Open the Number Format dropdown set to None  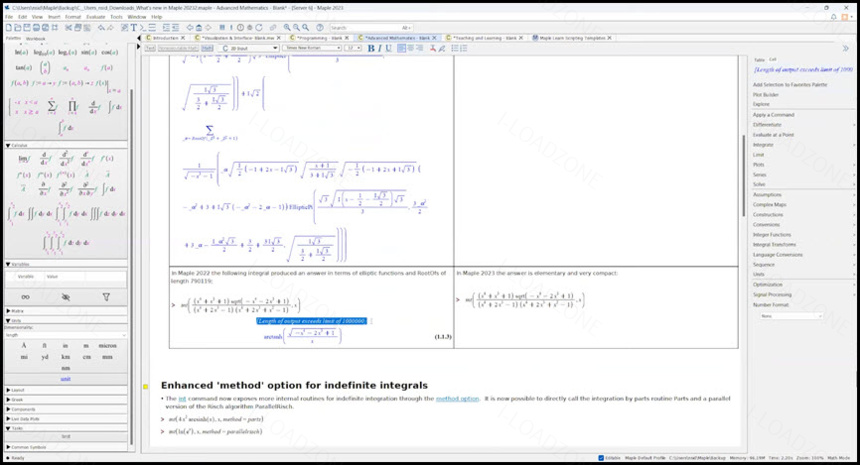click(791, 316)
